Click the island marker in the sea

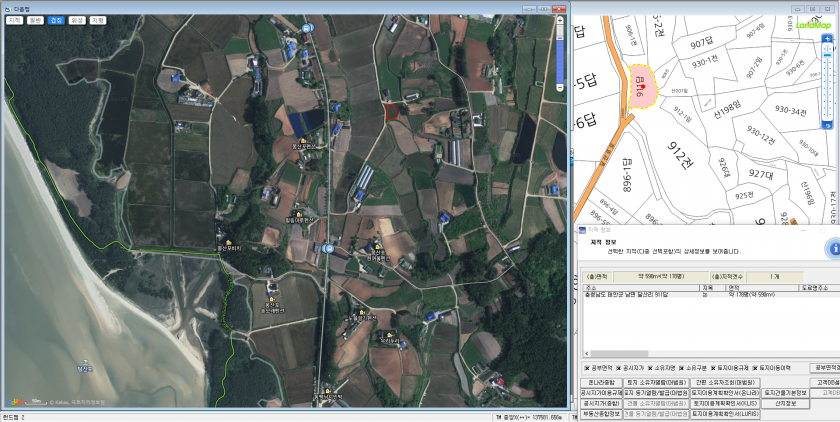pos(85,365)
